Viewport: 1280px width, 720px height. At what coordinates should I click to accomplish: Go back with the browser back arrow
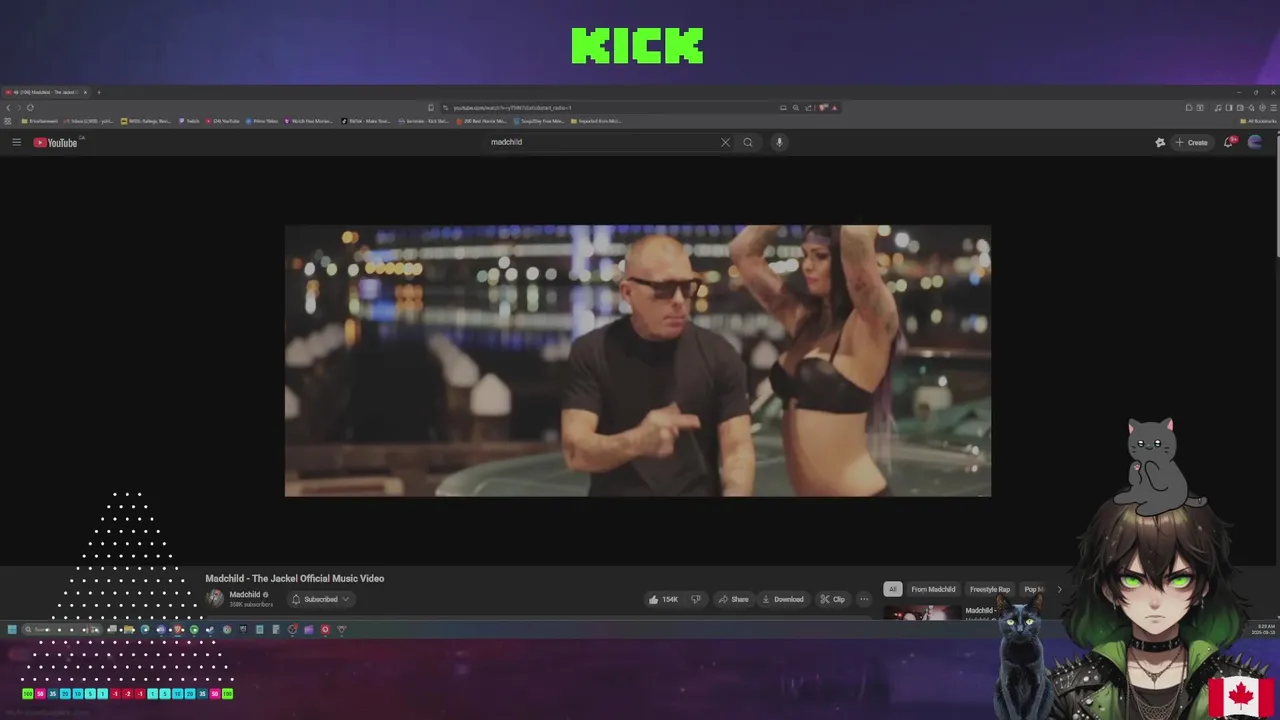pos(8,107)
